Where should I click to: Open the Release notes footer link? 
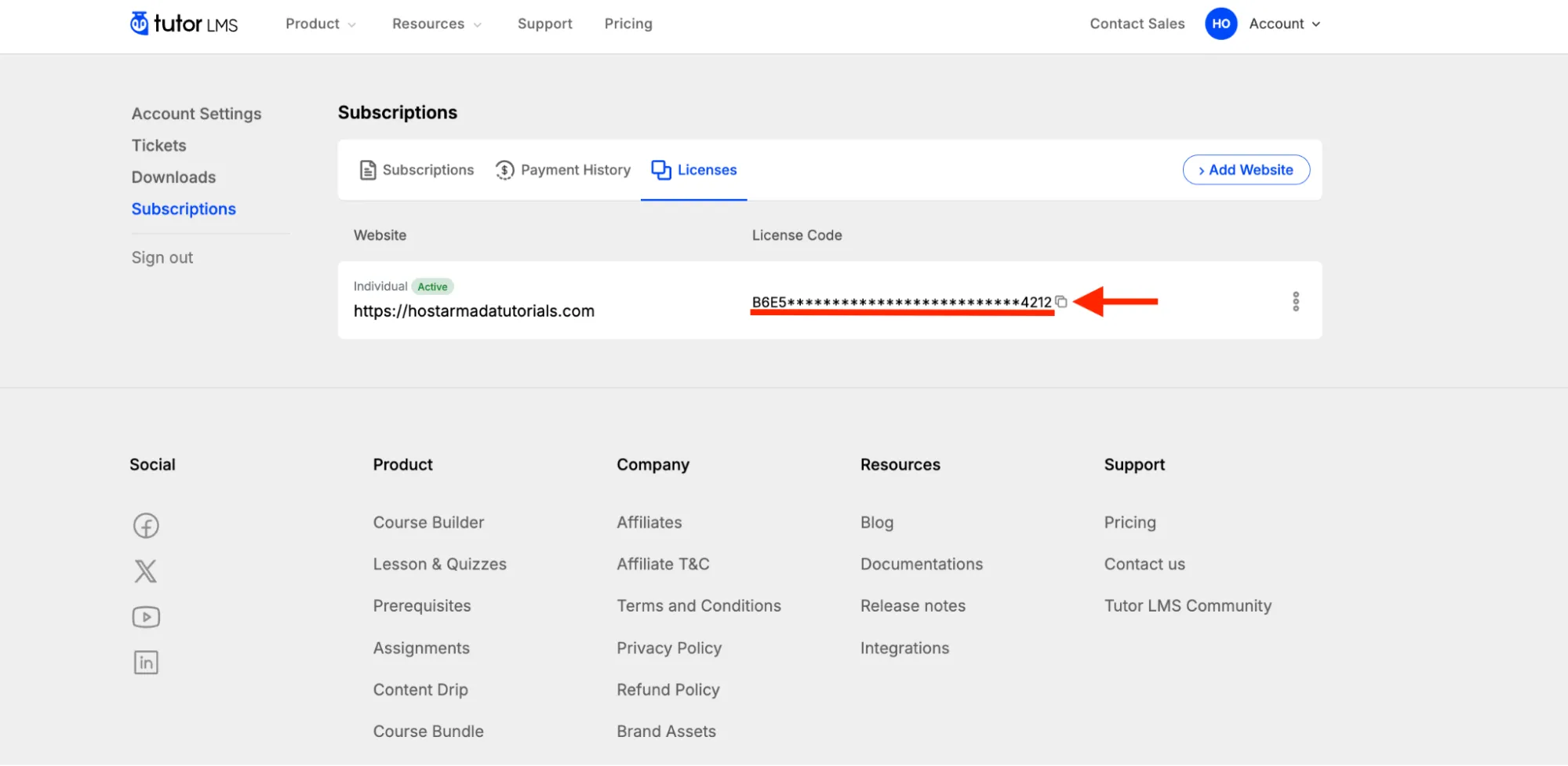click(x=913, y=606)
